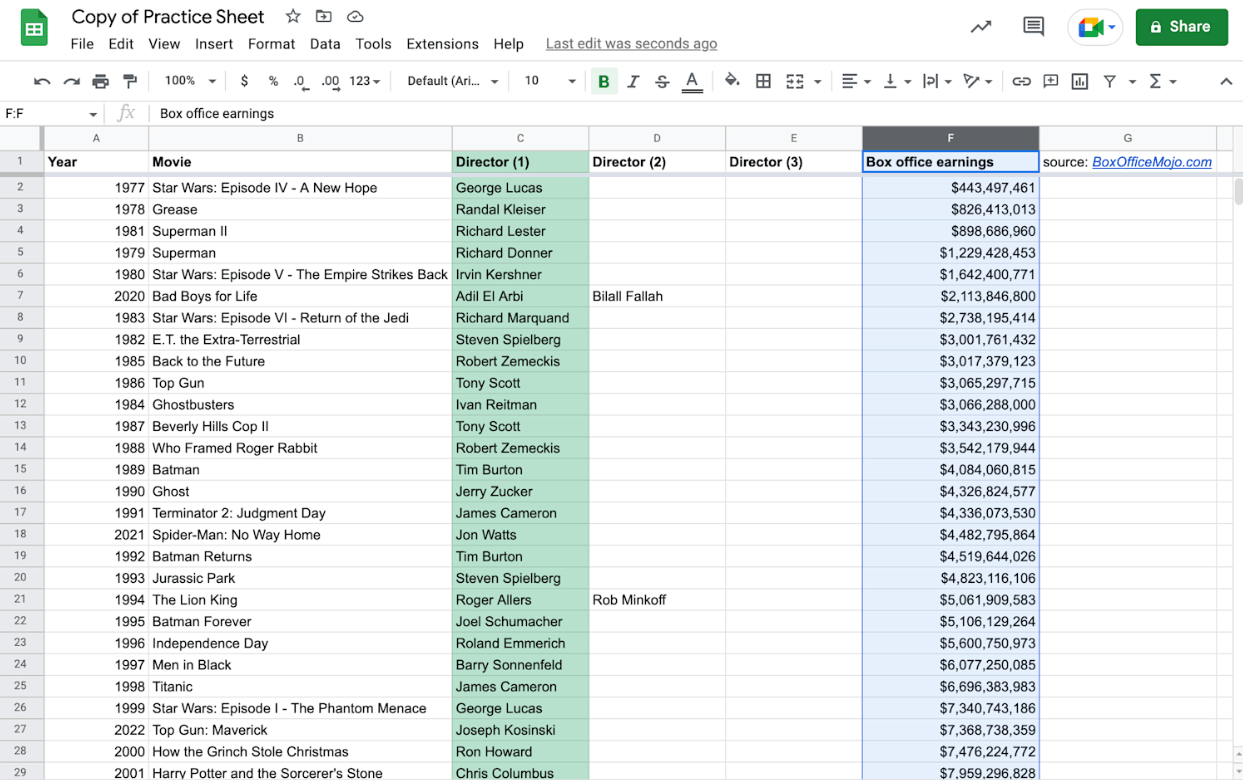Toggle strikethrough formatting
Screen dimensions: 1243x780
[662, 81]
